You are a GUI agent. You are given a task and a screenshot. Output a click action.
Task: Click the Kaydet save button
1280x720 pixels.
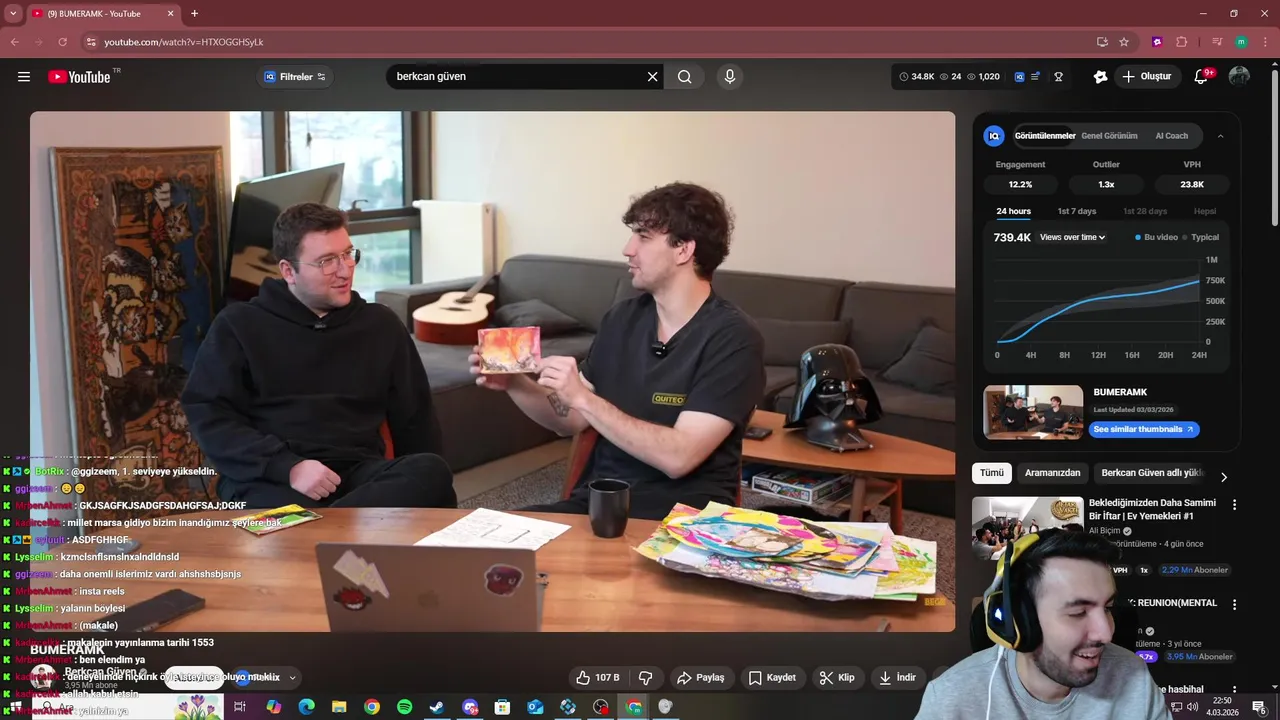pos(772,677)
